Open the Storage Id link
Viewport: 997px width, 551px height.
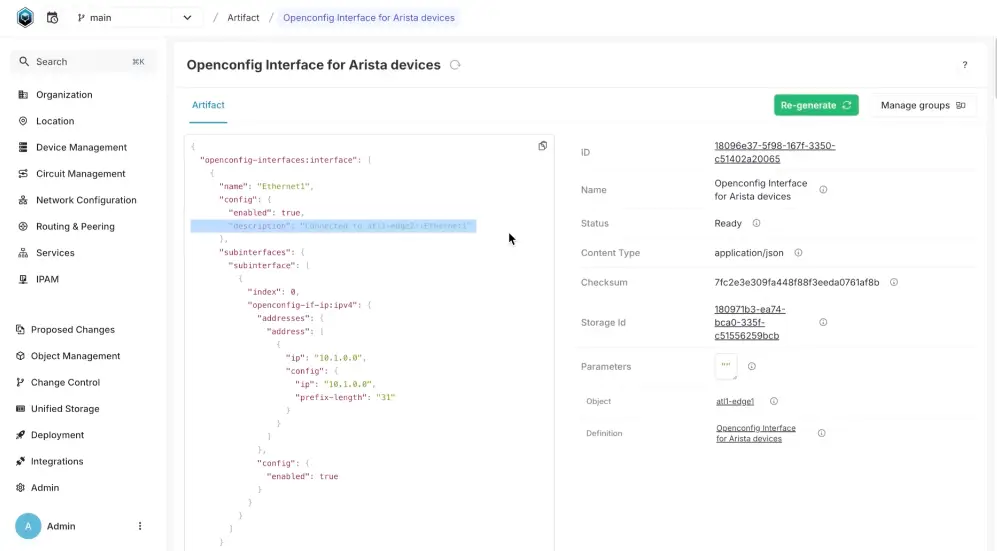point(750,322)
